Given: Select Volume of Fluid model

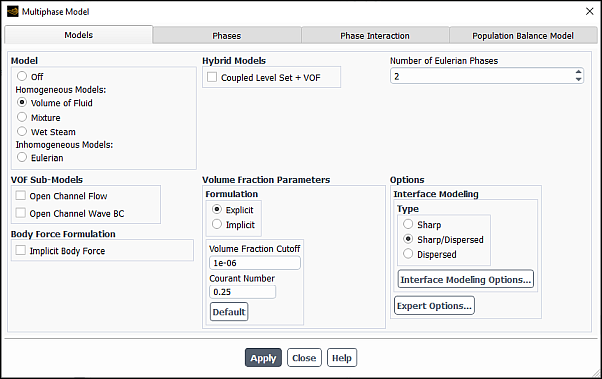Looking at the screenshot, I should (22, 103).
